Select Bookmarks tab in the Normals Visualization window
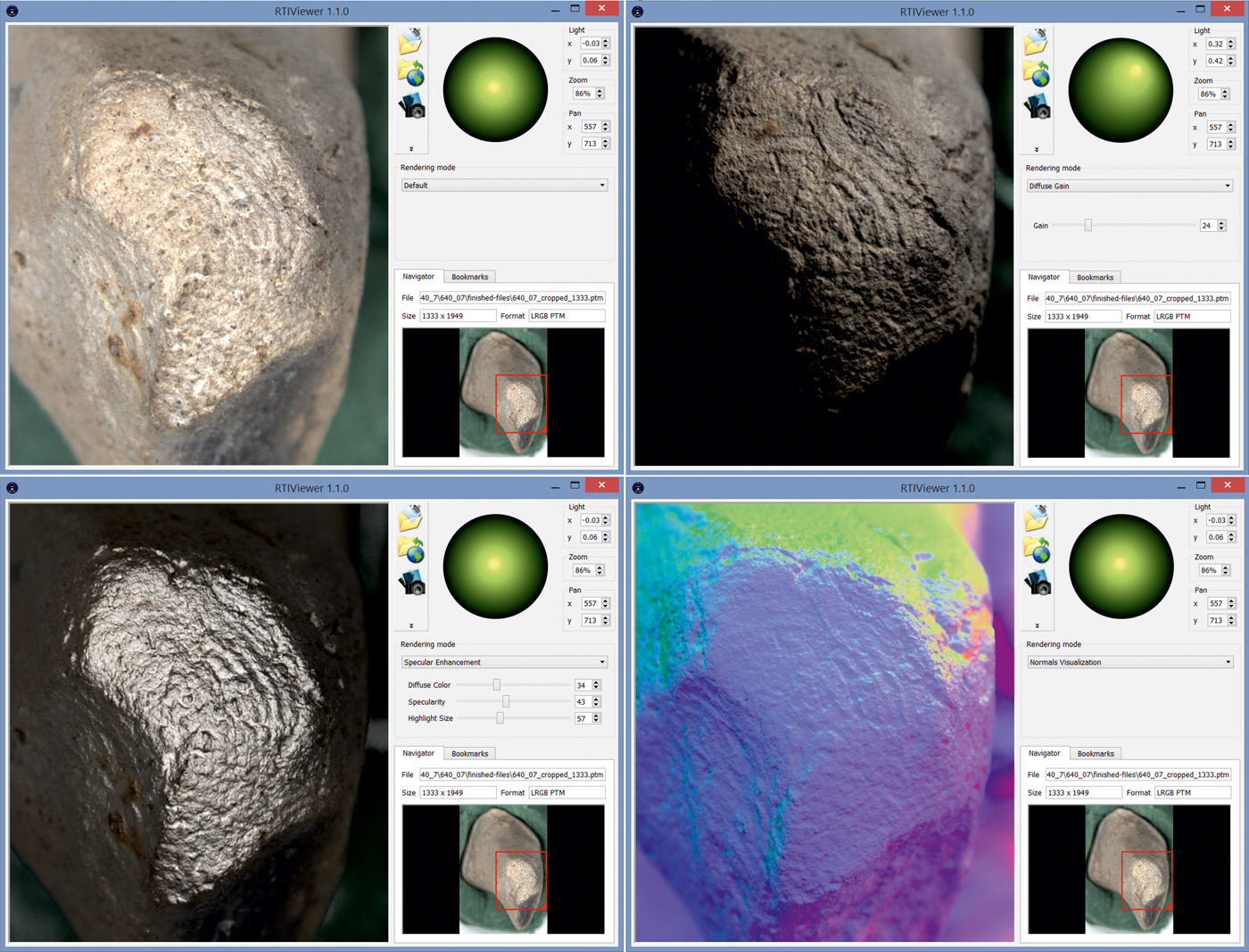The height and width of the screenshot is (952, 1249). (1095, 753)
